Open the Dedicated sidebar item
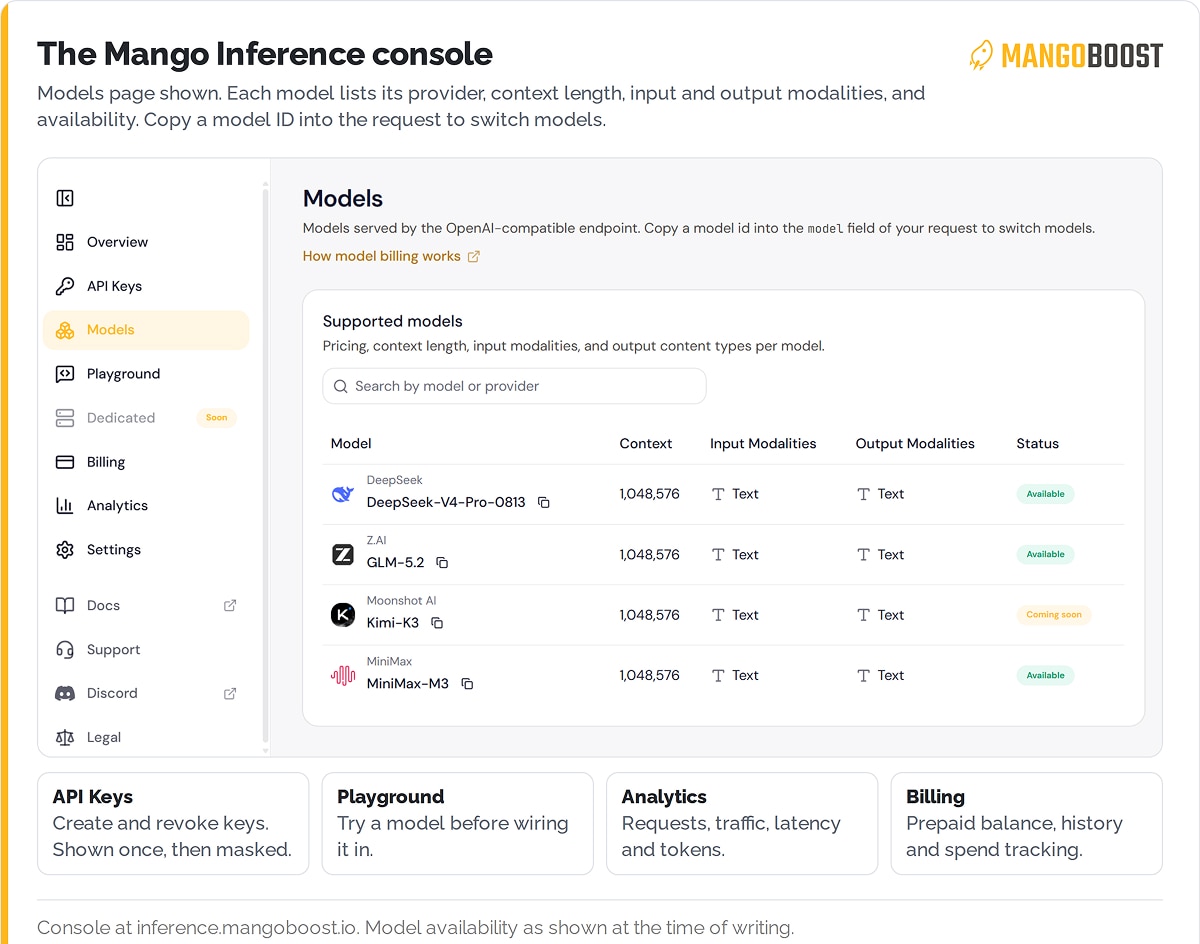This screenshot has height=944, width=1200. [146, 418]
